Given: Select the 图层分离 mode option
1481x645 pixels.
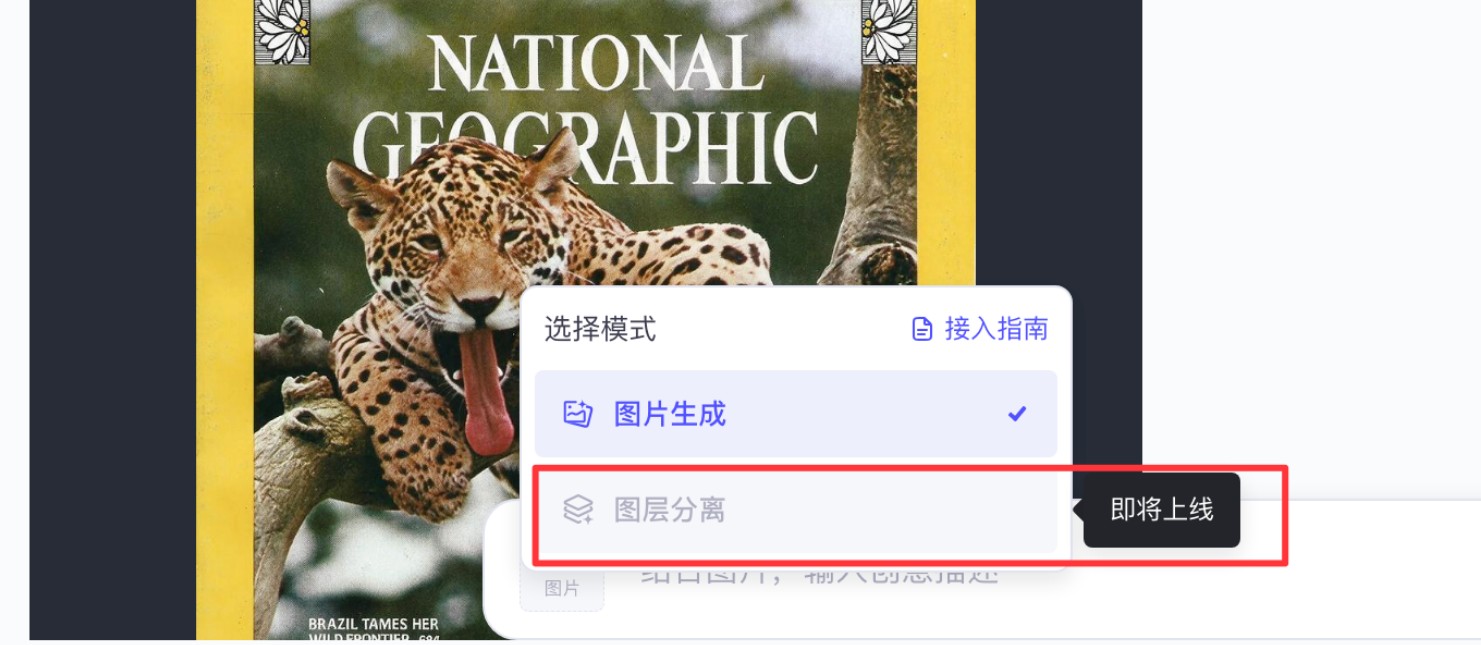Looking at the screenshot, I should tap(795, 511).
